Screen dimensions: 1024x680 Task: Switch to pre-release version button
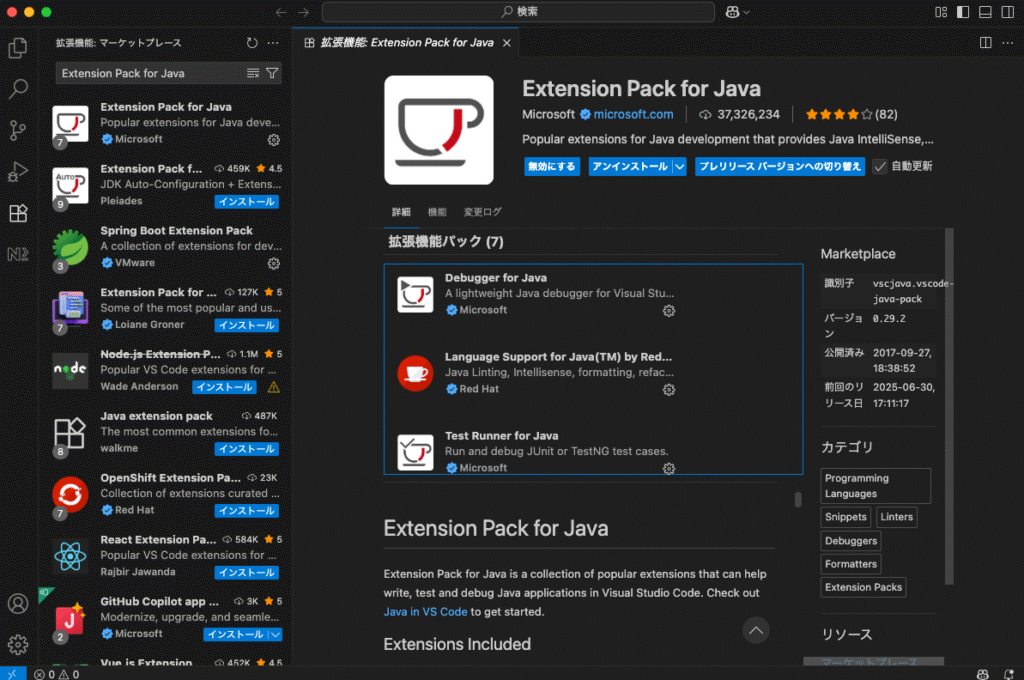coord(780,167)
